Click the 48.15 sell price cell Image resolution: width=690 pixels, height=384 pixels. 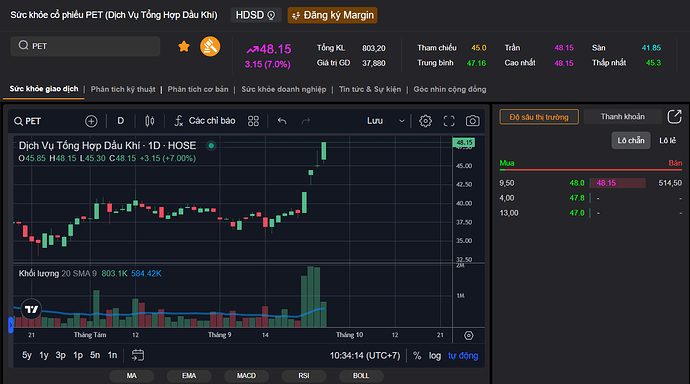[x=618, y=183]
